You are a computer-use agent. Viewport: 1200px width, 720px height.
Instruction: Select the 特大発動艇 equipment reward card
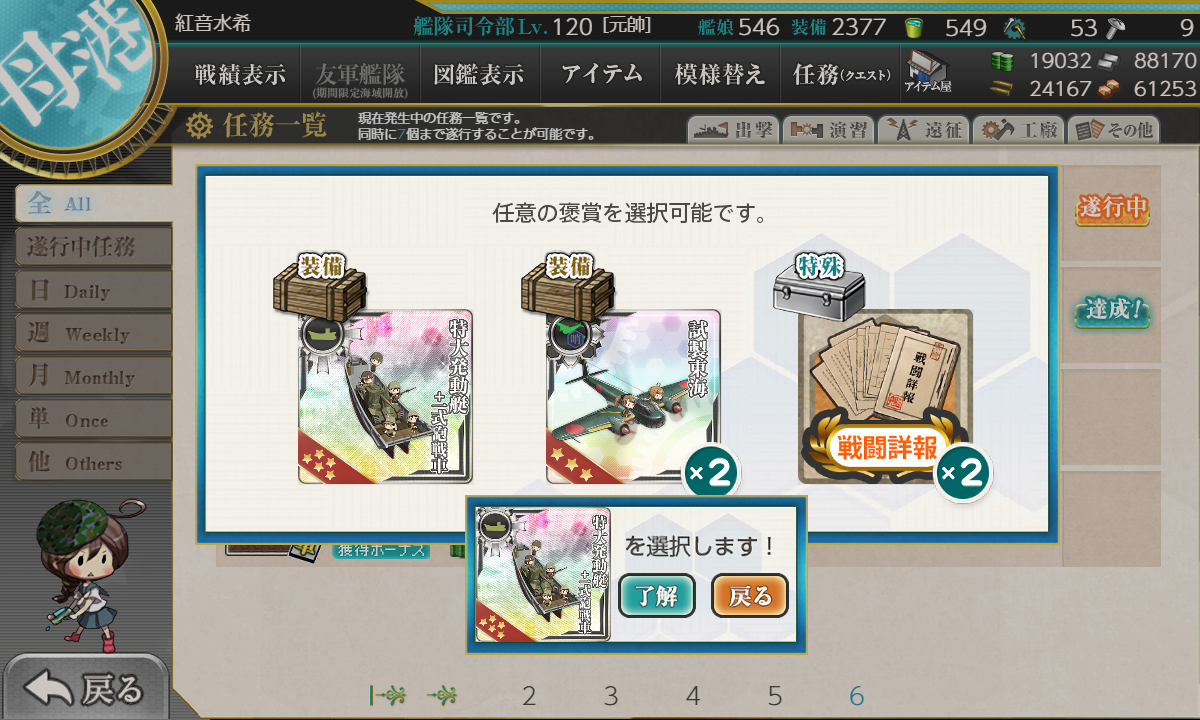pyautogui.click(x=385, y=396)
